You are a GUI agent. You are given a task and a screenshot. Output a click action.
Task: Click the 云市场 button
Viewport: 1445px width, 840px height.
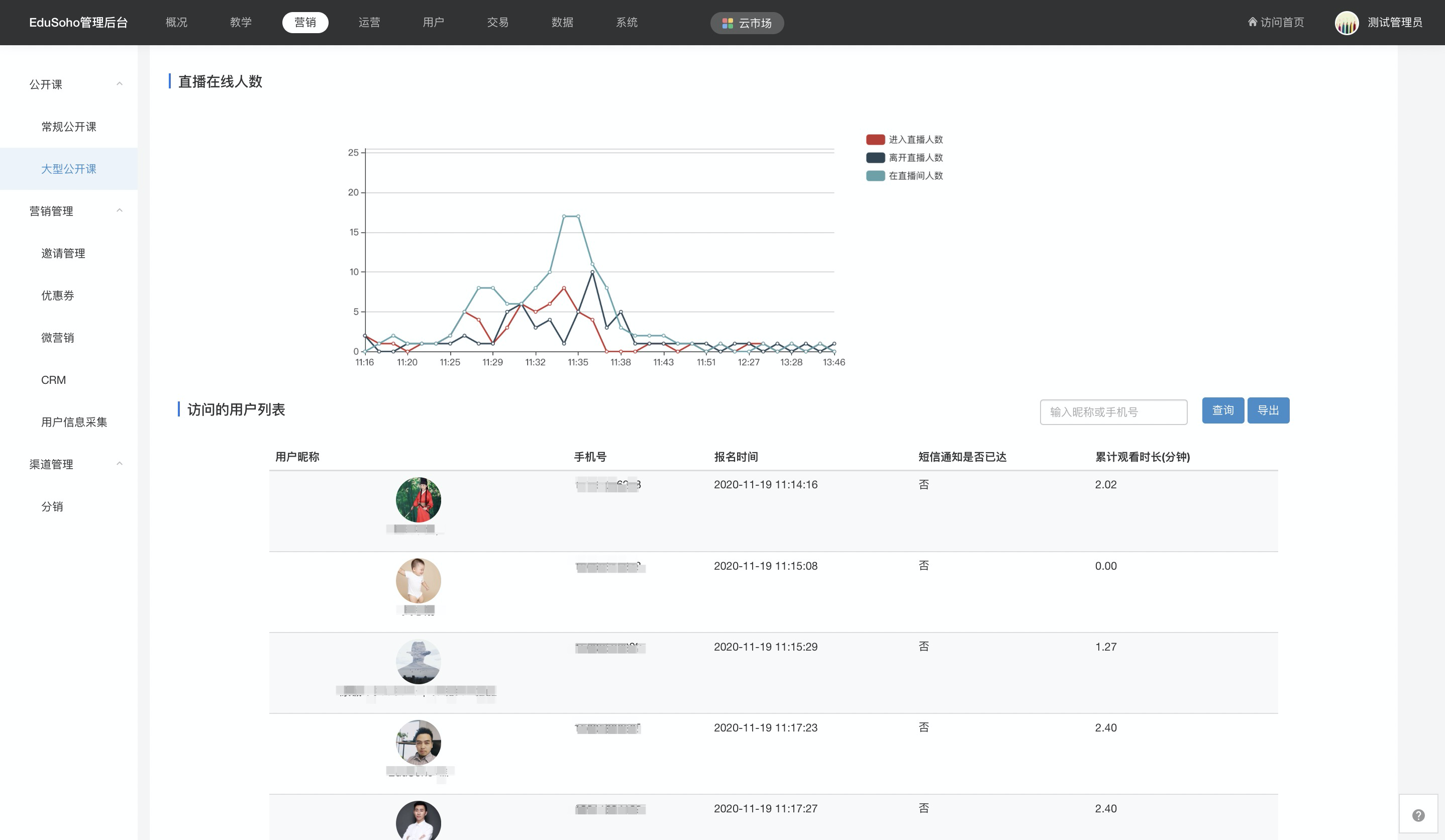[x=747, y=23]
